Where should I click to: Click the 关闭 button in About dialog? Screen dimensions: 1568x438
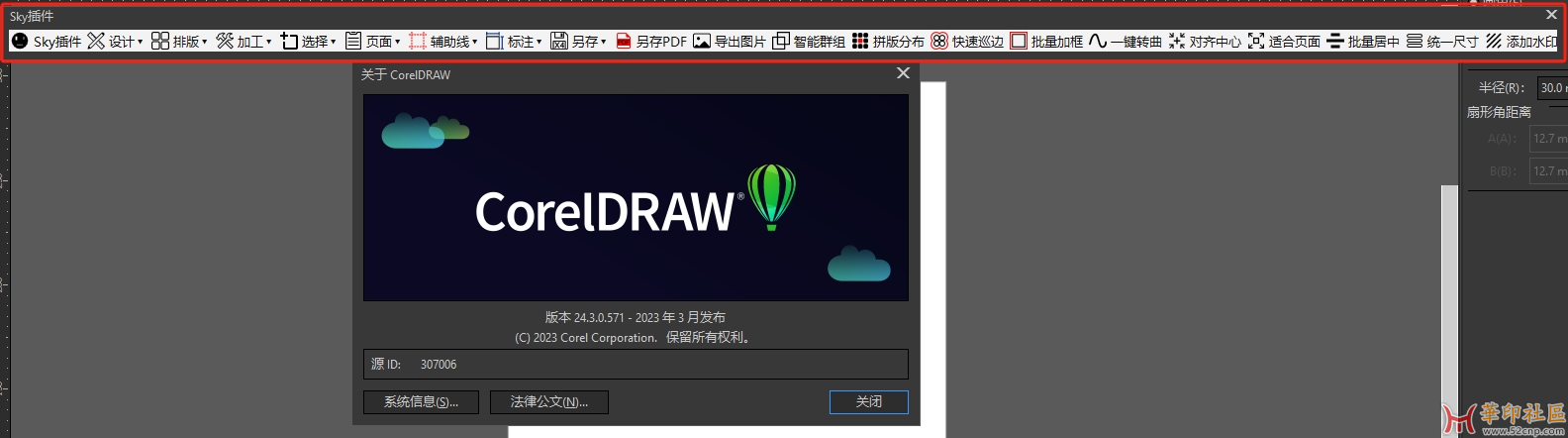click(869, 401)
